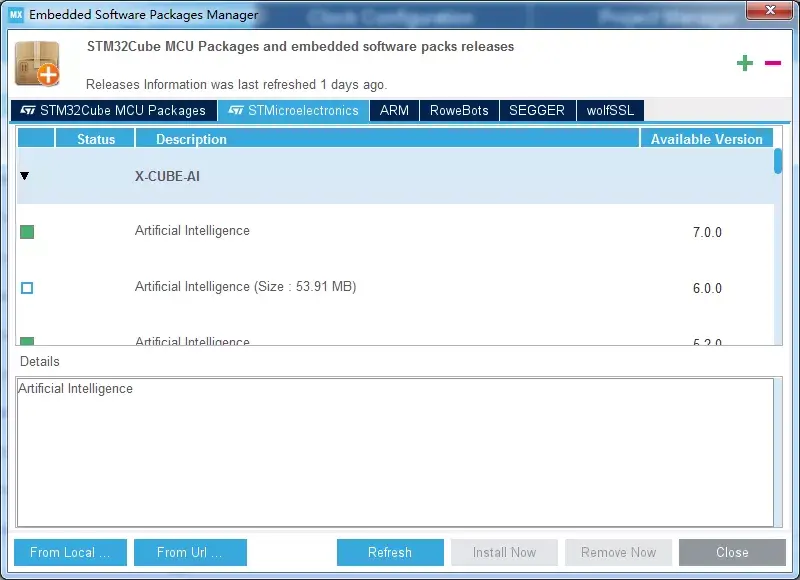Check the box for Artificial Intelligence 6.0.0
This screenshot has height=580, width=800.
(x=26, y=287)
